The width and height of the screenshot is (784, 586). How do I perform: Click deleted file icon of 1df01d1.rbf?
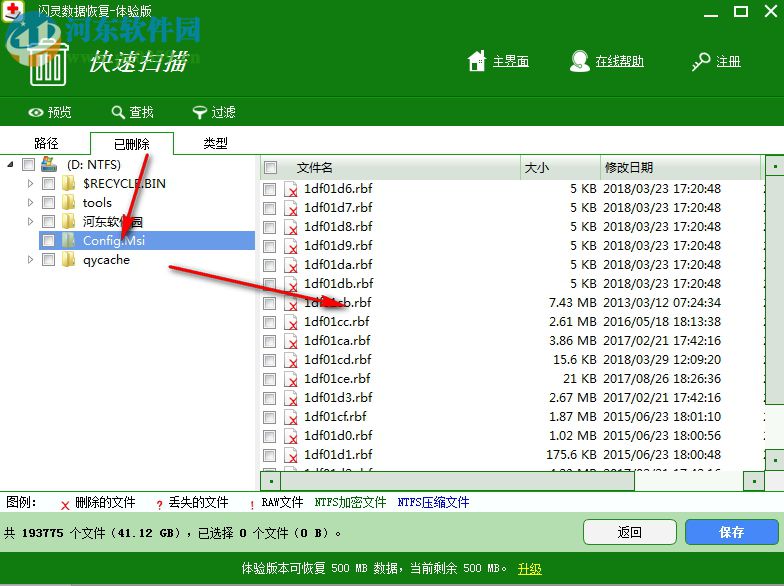click(x=290, y=455)
